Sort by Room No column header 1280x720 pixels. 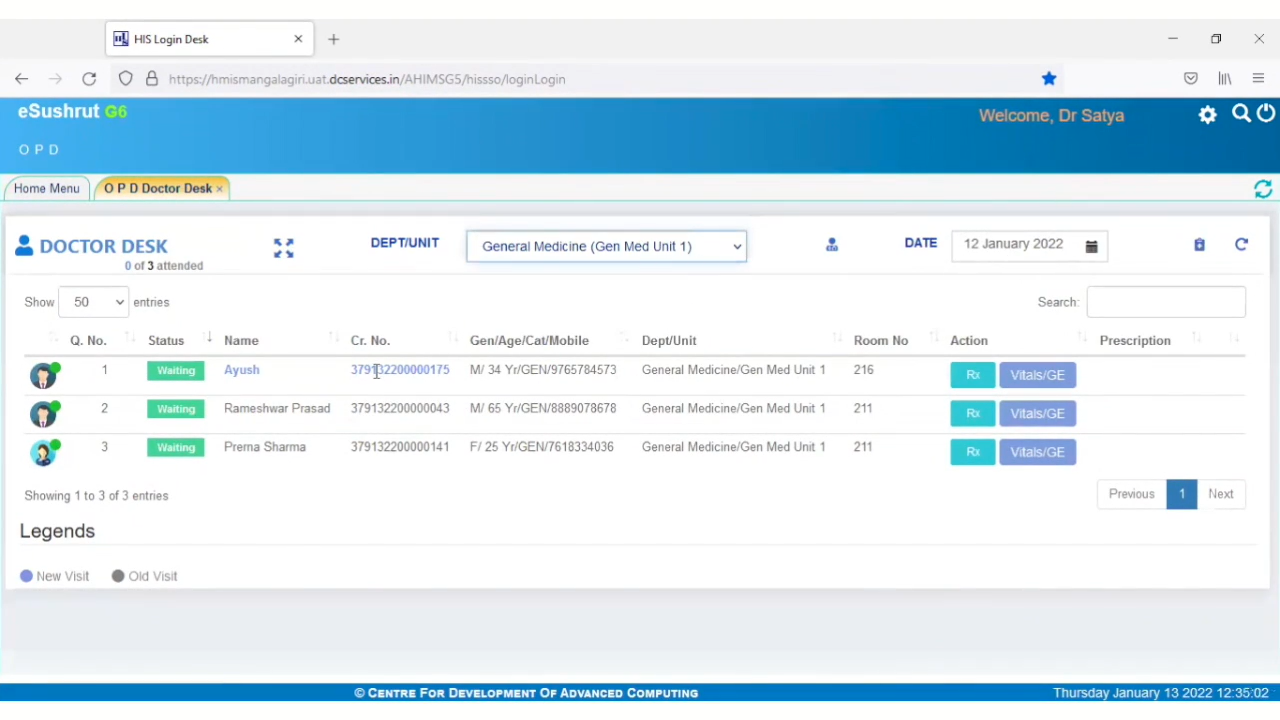click(881, 341)
